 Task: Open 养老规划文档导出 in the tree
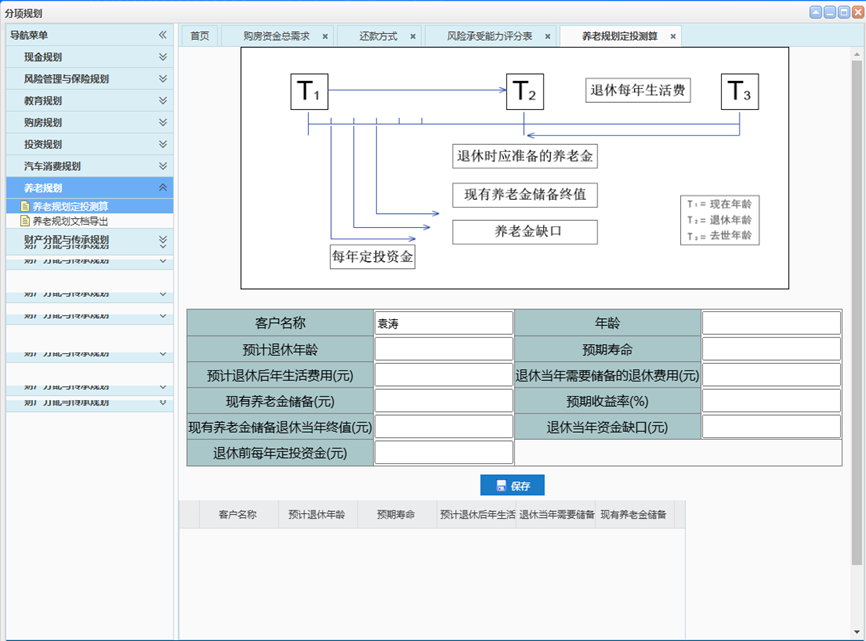[70, 221]
